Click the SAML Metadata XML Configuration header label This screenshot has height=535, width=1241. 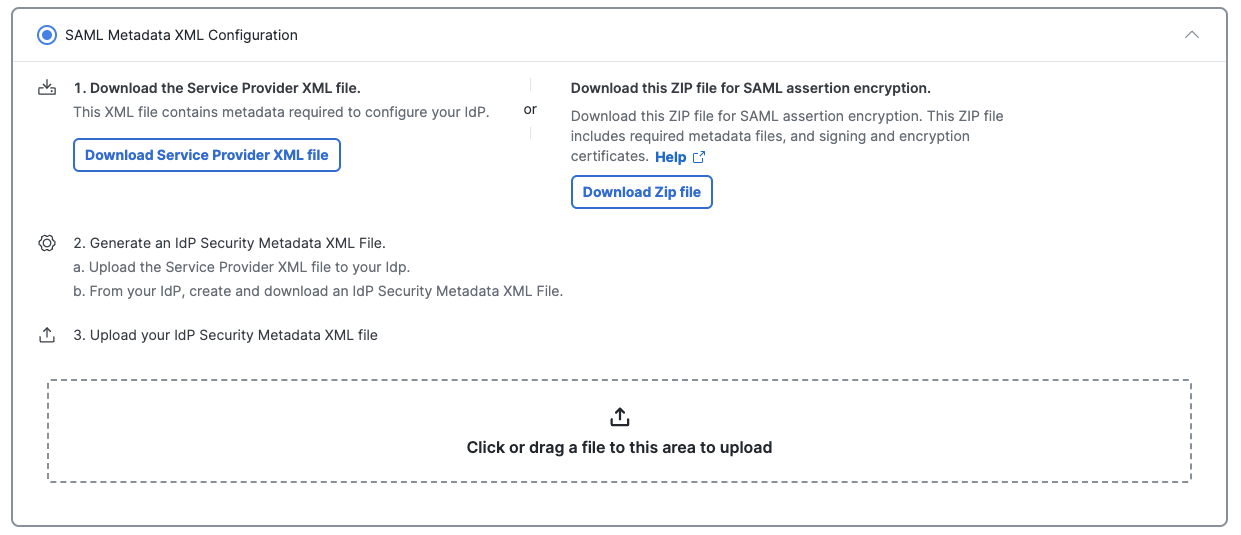click(181, 35)
